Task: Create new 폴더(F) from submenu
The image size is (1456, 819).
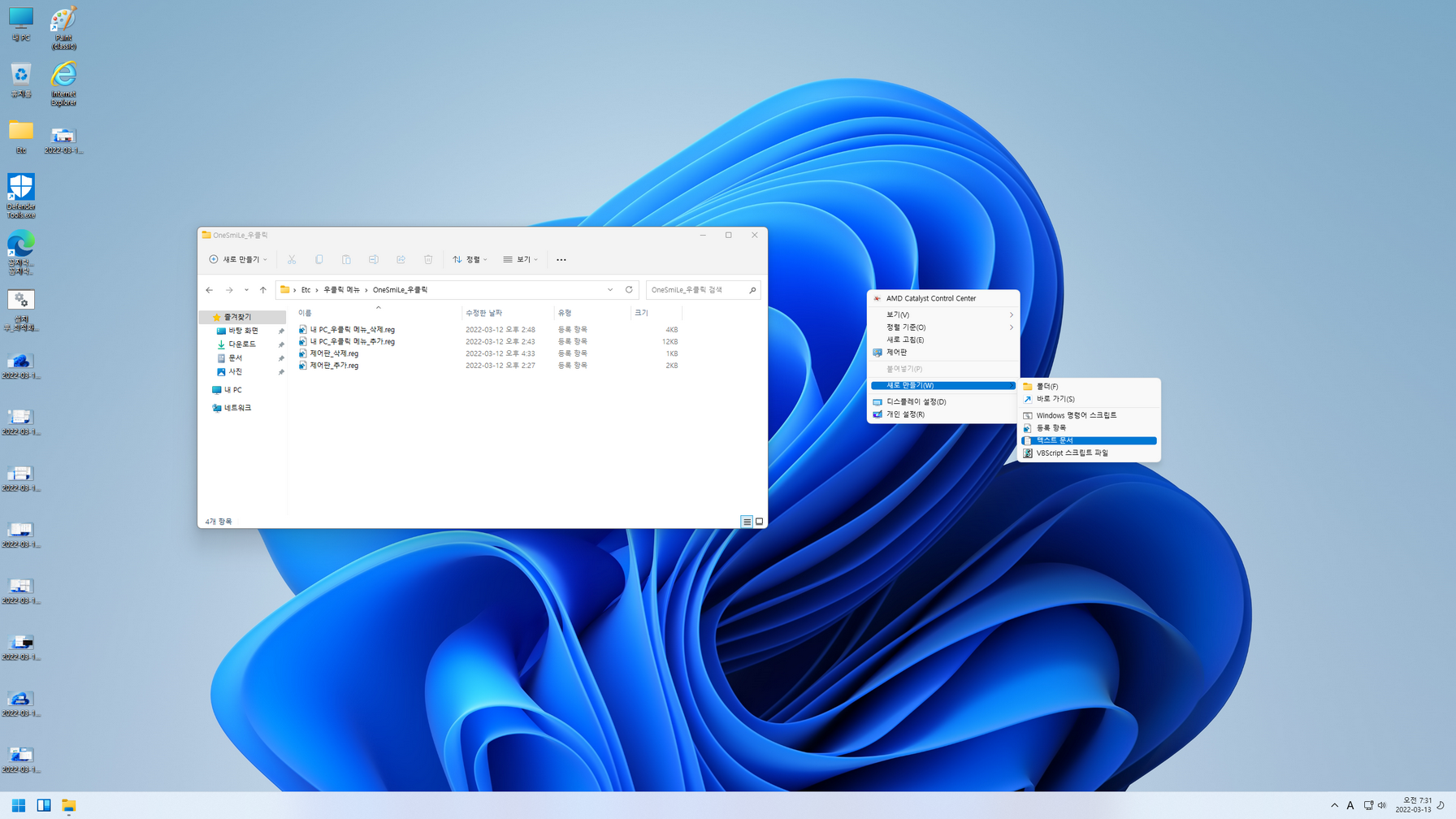Action: [1089, 387]
